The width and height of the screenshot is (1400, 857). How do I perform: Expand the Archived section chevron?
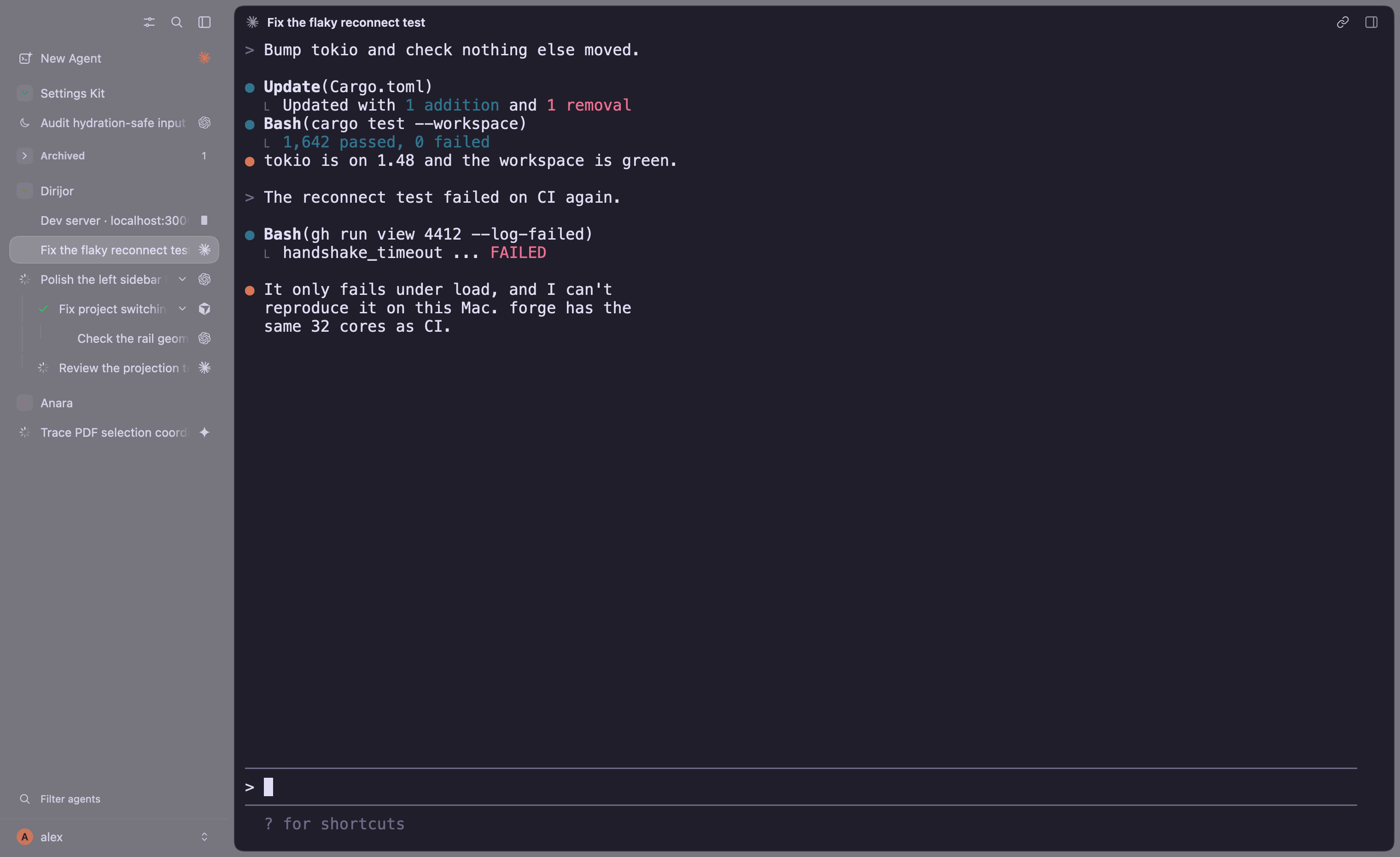[24, 156]
